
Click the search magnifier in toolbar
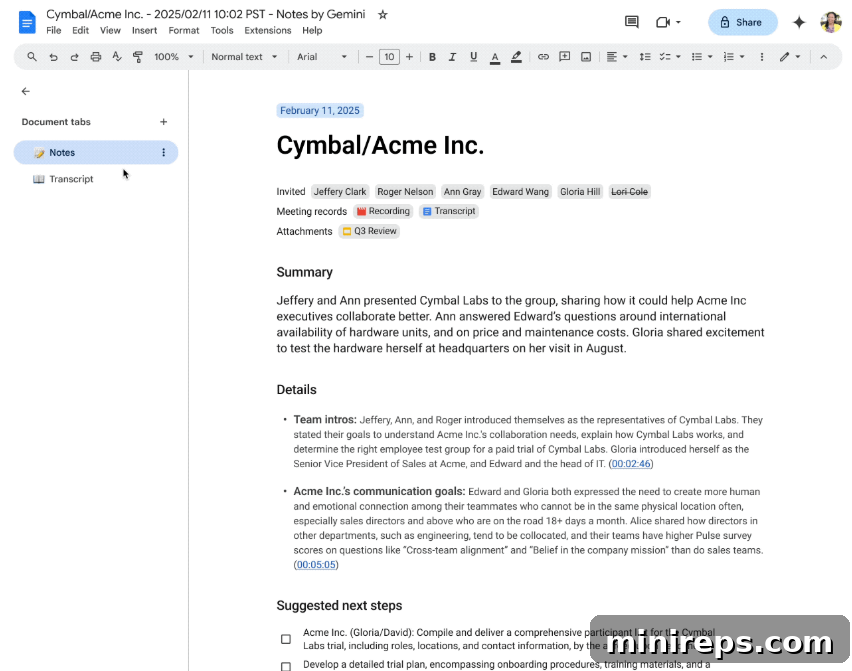32,57
